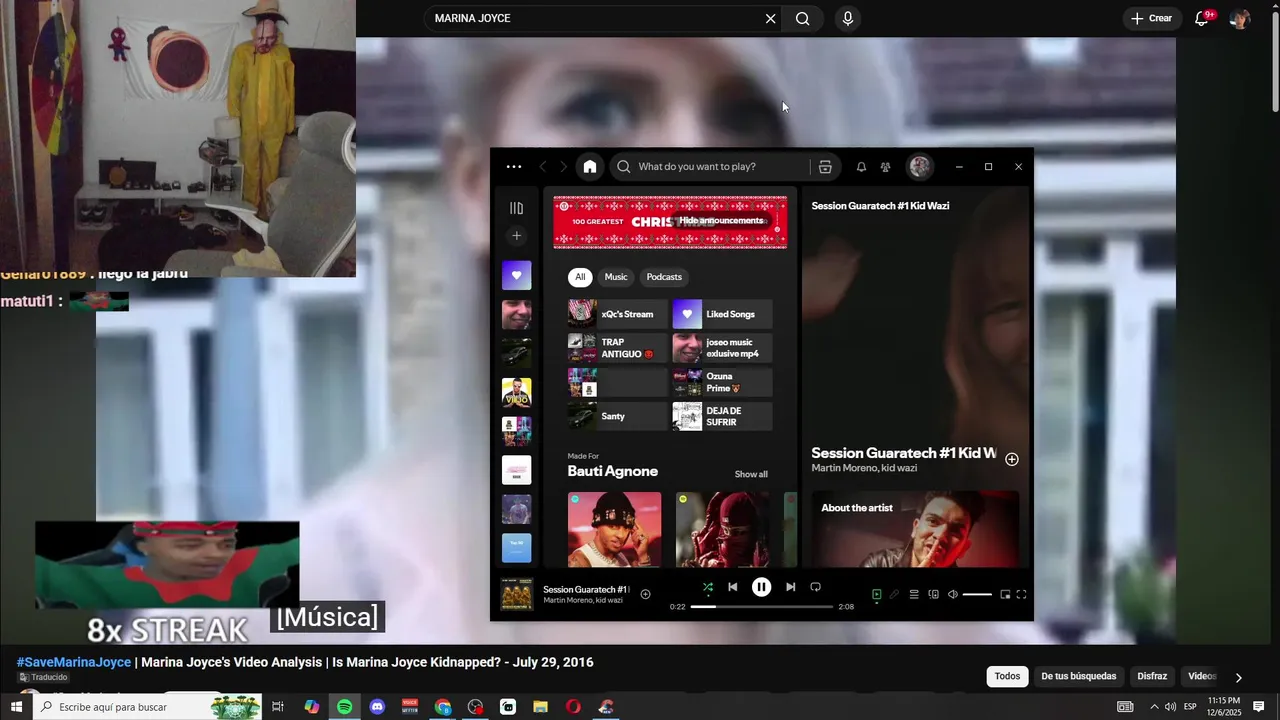Toggle the Now Playing view button
This screenshot has width=1280, height=720.
pyautogui.click(x=876, y=594)
